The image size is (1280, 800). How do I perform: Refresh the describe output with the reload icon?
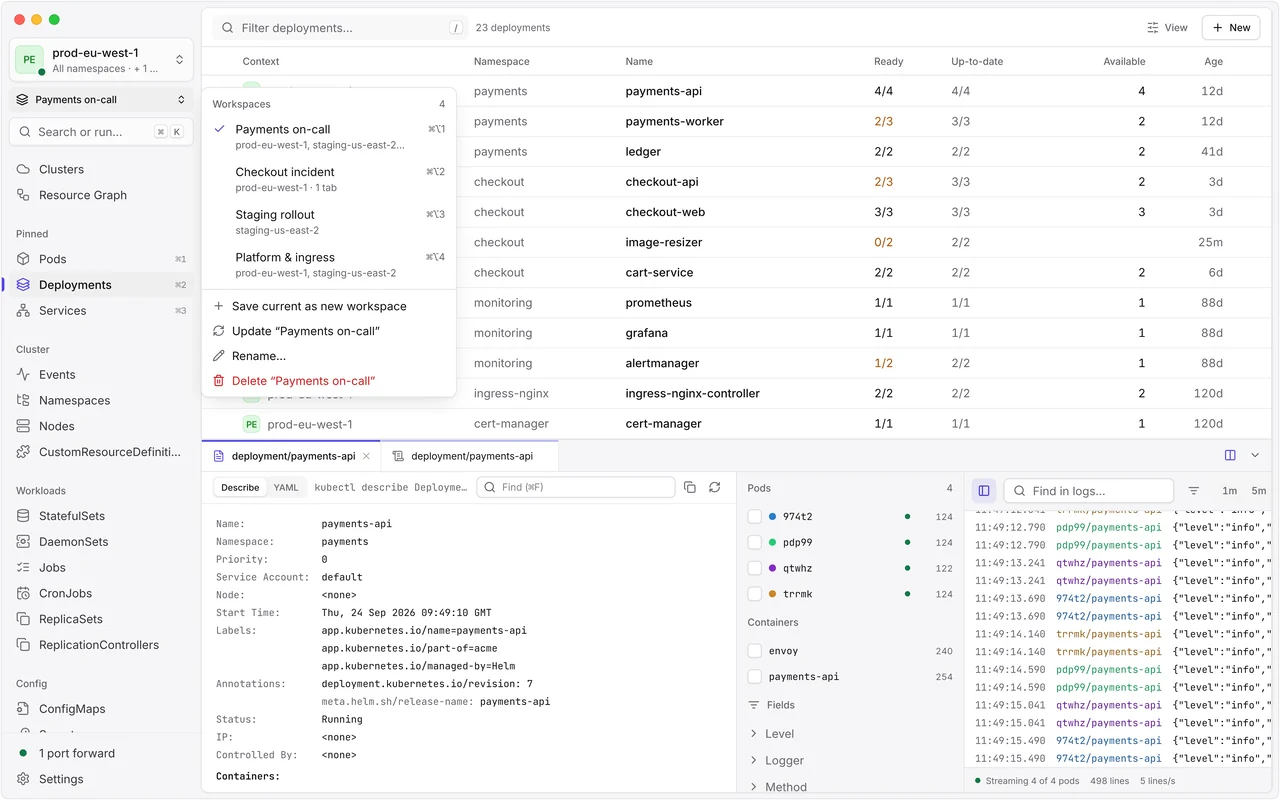714,487
